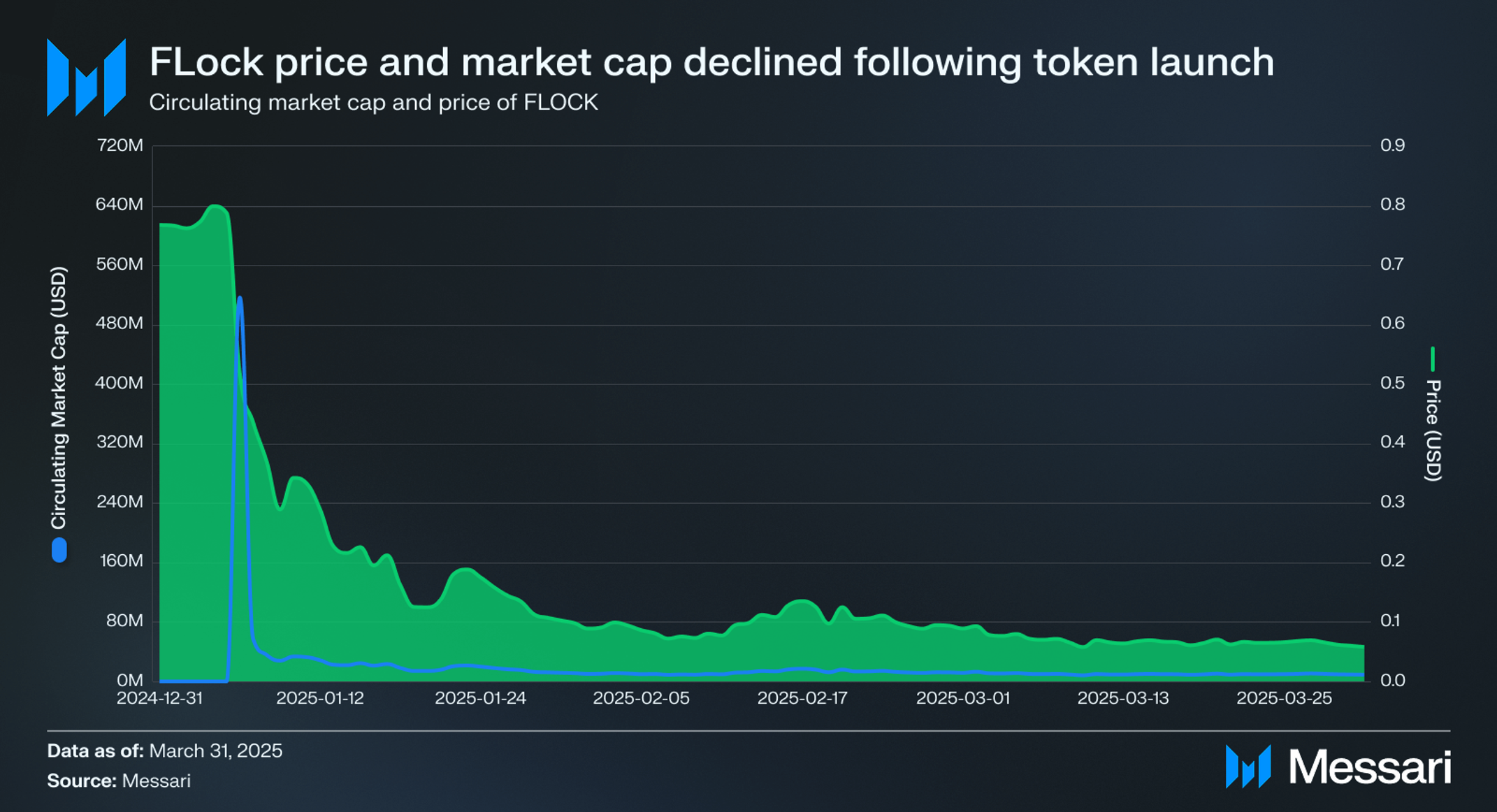
Task: Click the 400M left axis label
Action: (119, 383)
